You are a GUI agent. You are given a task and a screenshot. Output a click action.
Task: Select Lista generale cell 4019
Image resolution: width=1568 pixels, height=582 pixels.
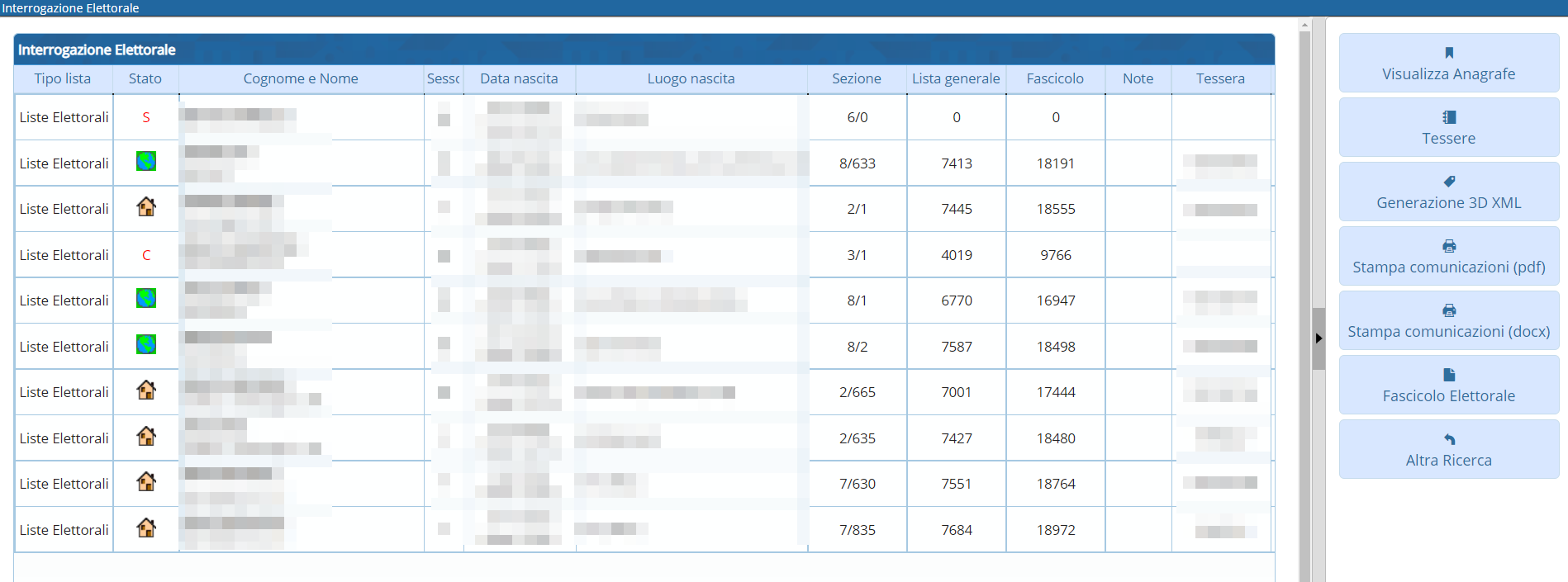tap(957, 255)
